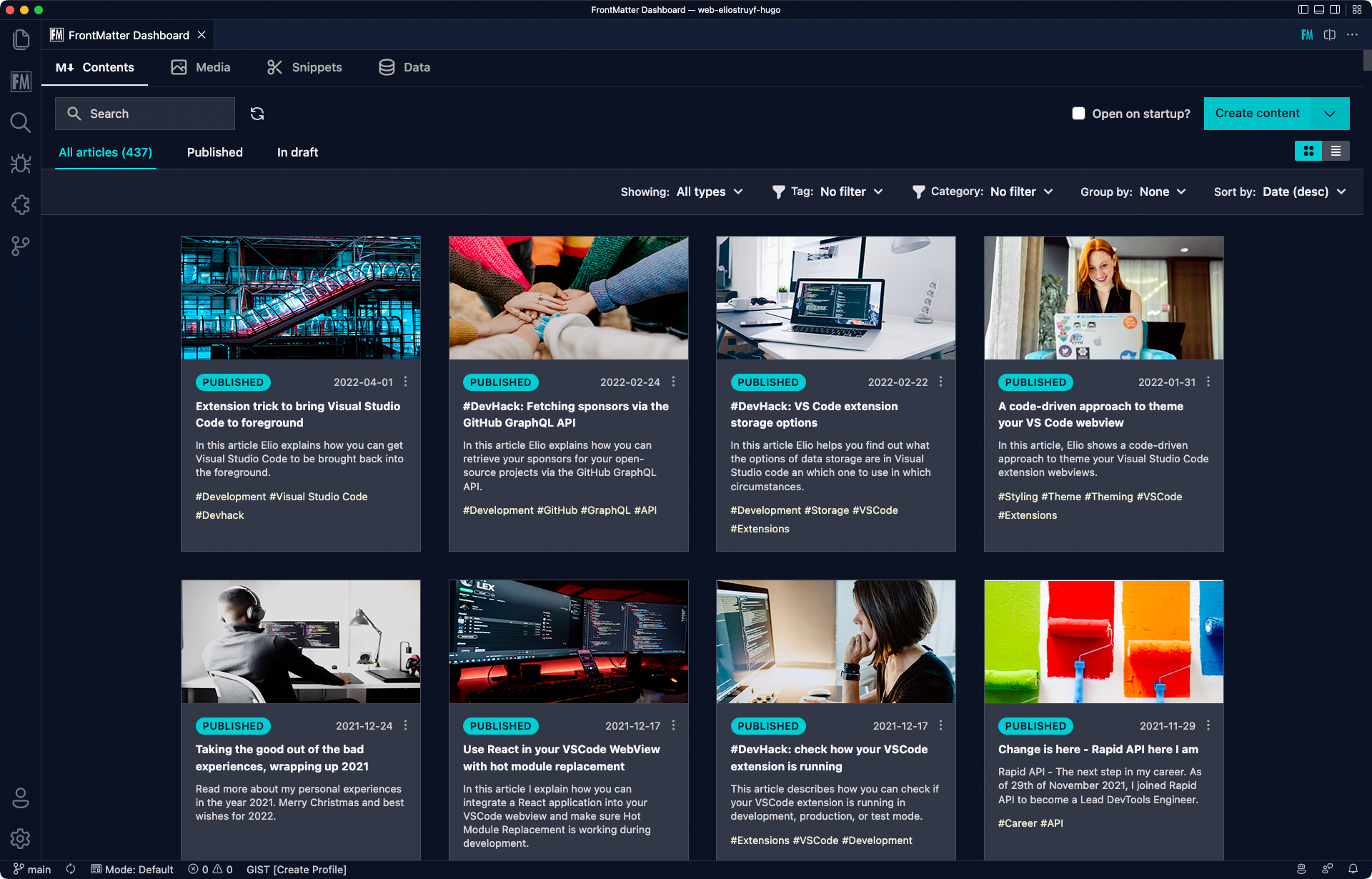
Task: Open the paint rollers thumbnail for Rapid API article
Action: click(x=1103, y=642)
